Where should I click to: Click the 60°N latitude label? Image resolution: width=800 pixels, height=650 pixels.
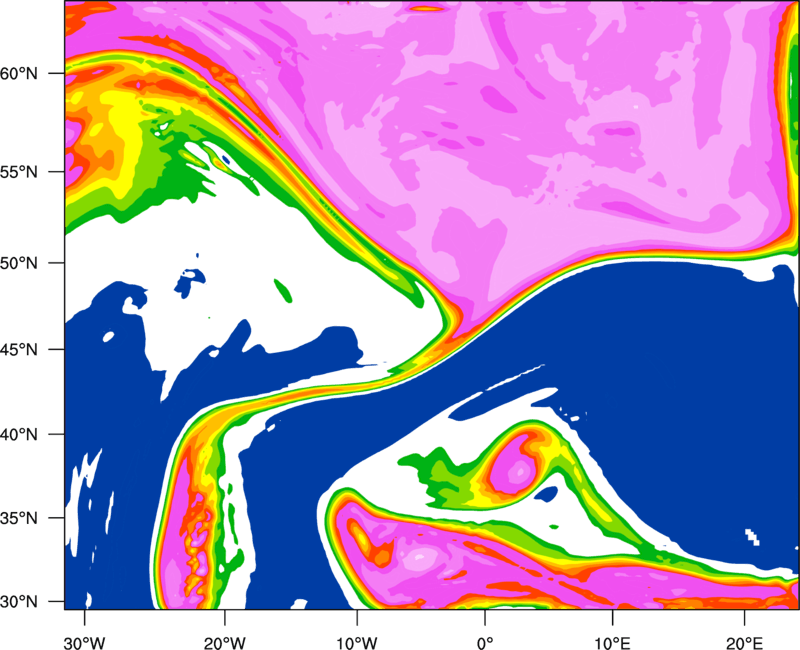point(19,73)
